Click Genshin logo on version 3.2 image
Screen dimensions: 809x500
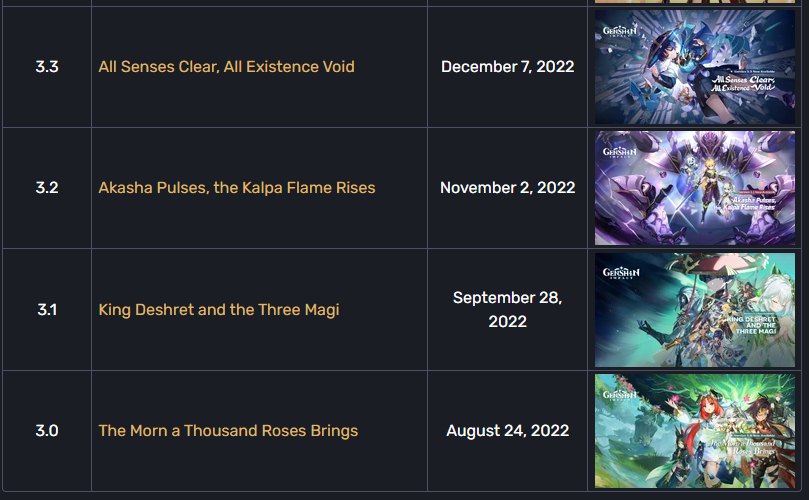620,152
